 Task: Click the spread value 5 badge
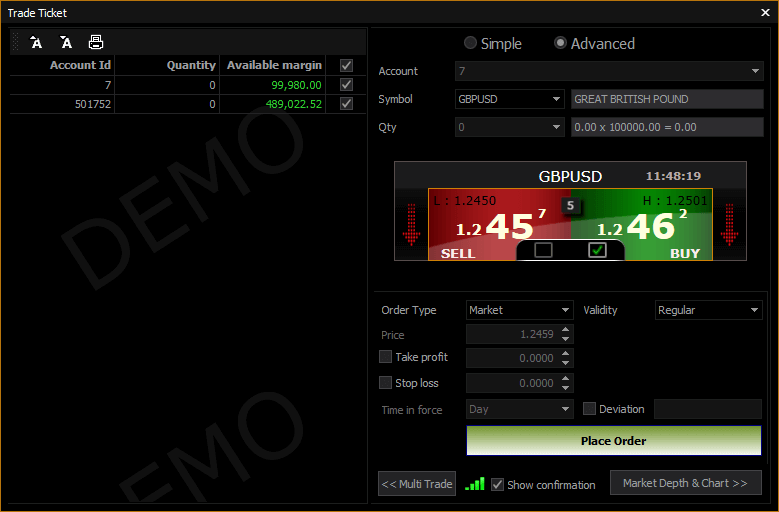tap(570, 206)
